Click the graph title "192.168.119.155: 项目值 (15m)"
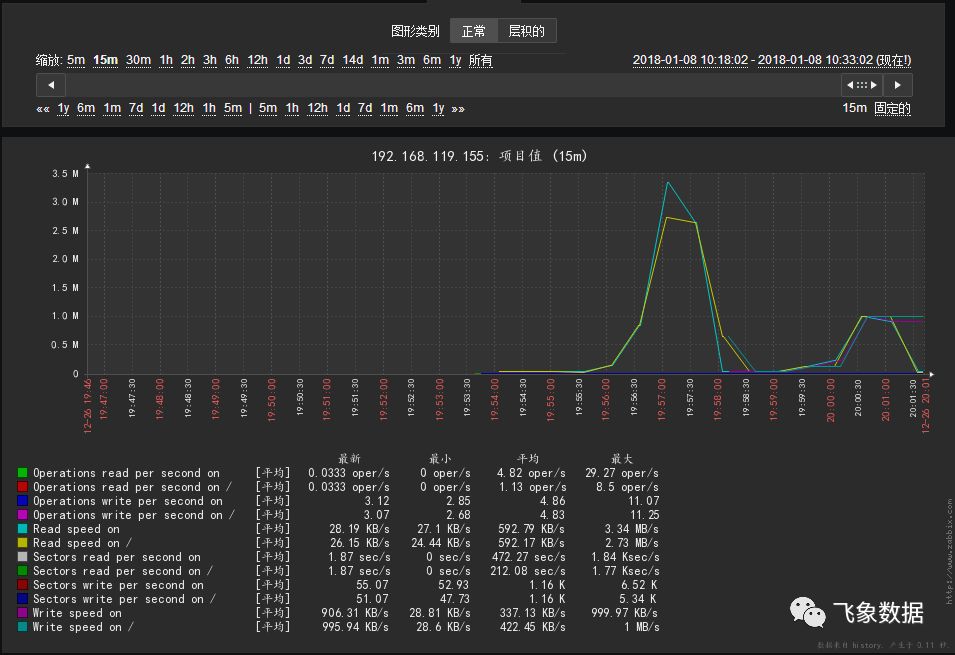The width and height of the screenshot is (955, 655). (x=479, y=156)
